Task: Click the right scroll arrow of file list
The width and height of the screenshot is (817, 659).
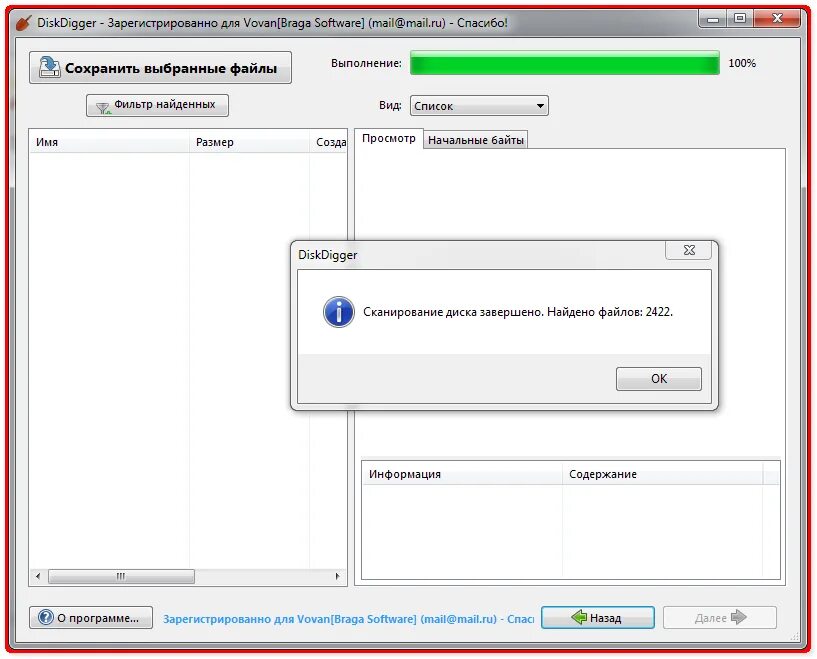Action: click(338, 576)
